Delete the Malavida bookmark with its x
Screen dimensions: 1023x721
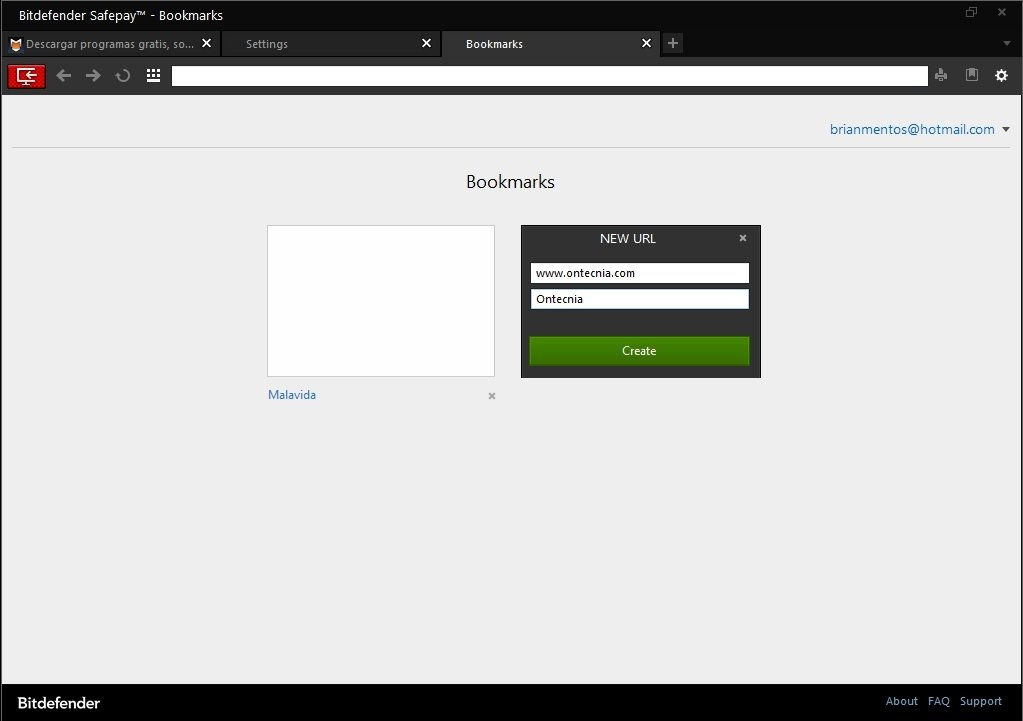click(x=492, y=396)
